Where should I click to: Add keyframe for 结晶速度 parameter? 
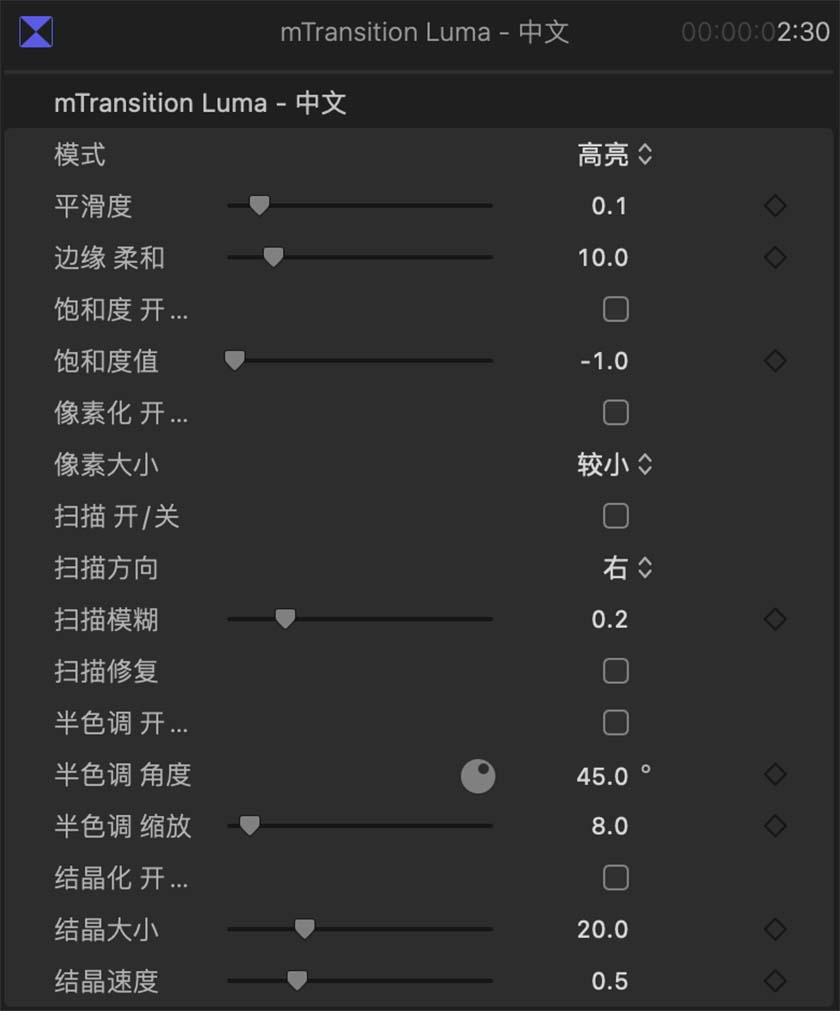775,981
